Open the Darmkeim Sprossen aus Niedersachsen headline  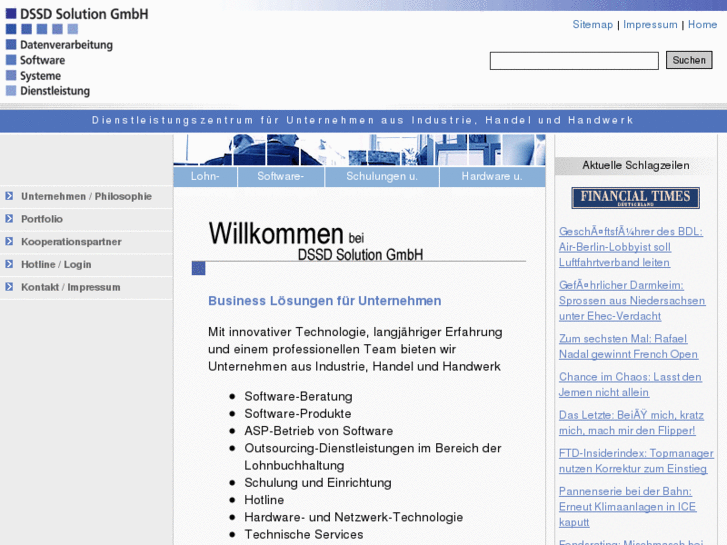pos(632,301)
